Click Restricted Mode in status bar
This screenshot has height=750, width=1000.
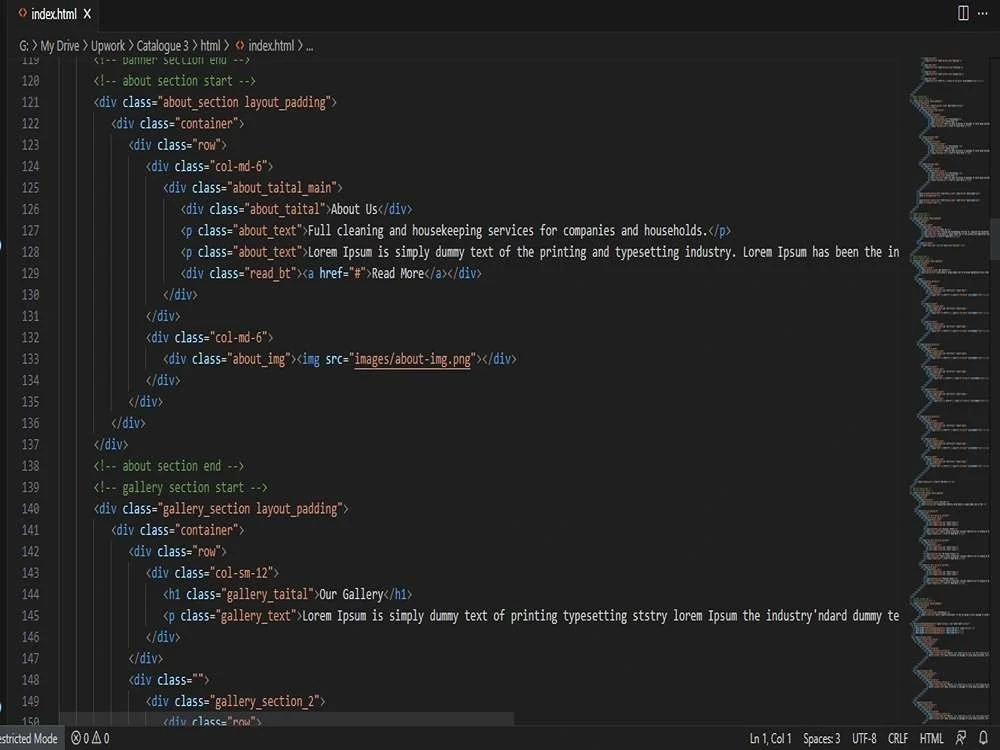[29, 739]
